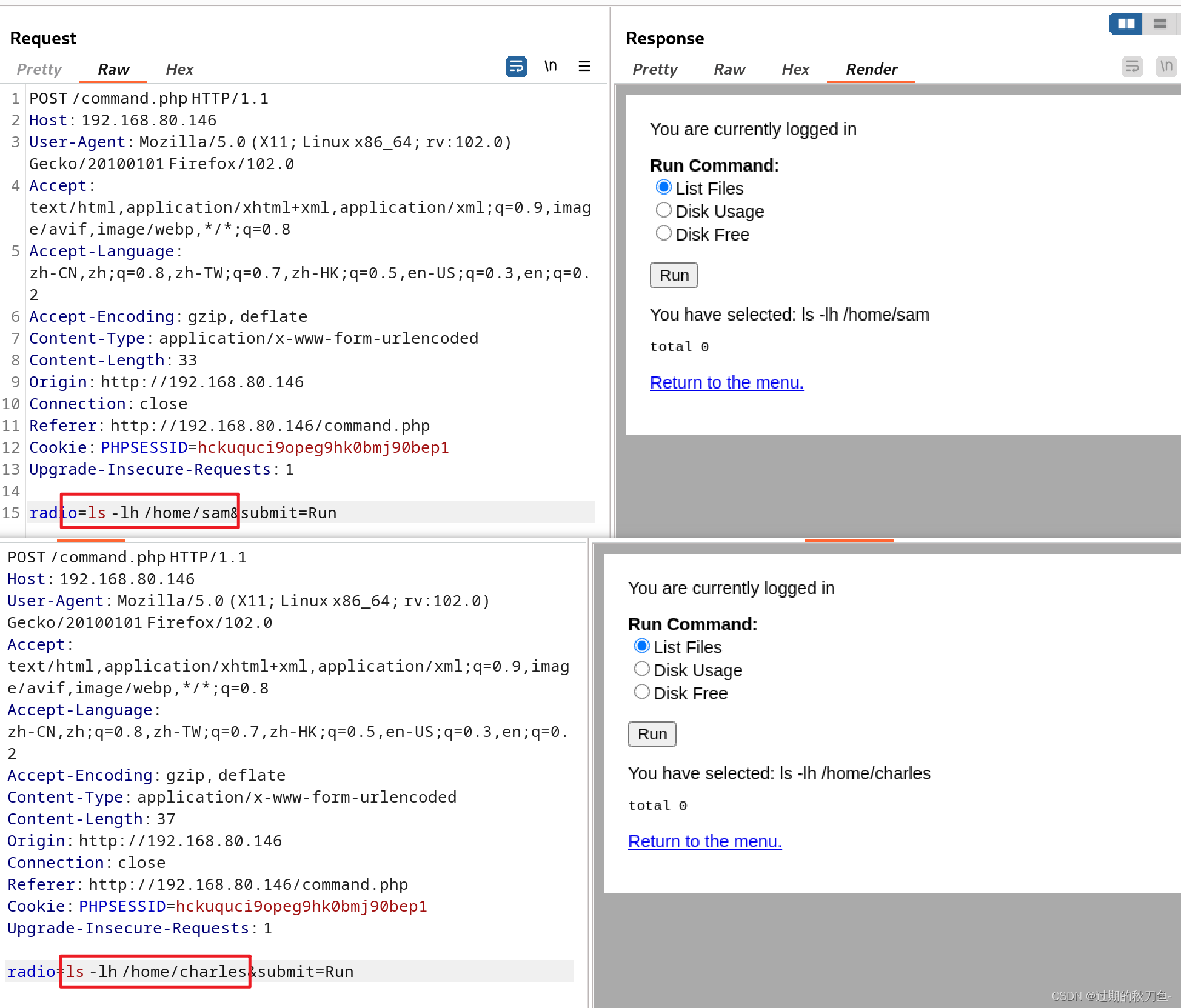Viewport: 1181px width, 1008px height.
Task: Toggle word wrap icon in the Request panel
Action: [x=516, y=66]
